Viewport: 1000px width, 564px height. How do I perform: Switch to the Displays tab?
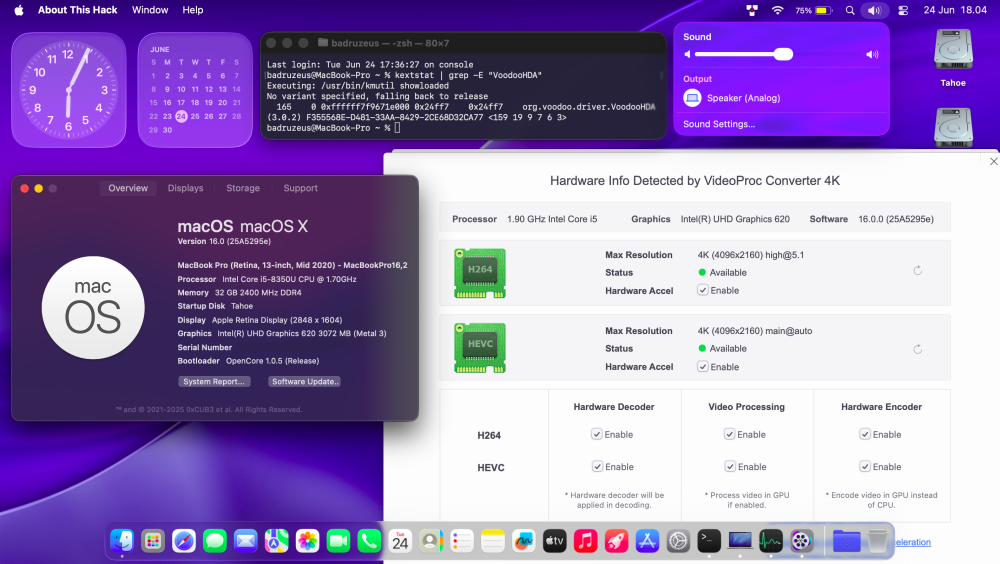click(x=186, y=188)
